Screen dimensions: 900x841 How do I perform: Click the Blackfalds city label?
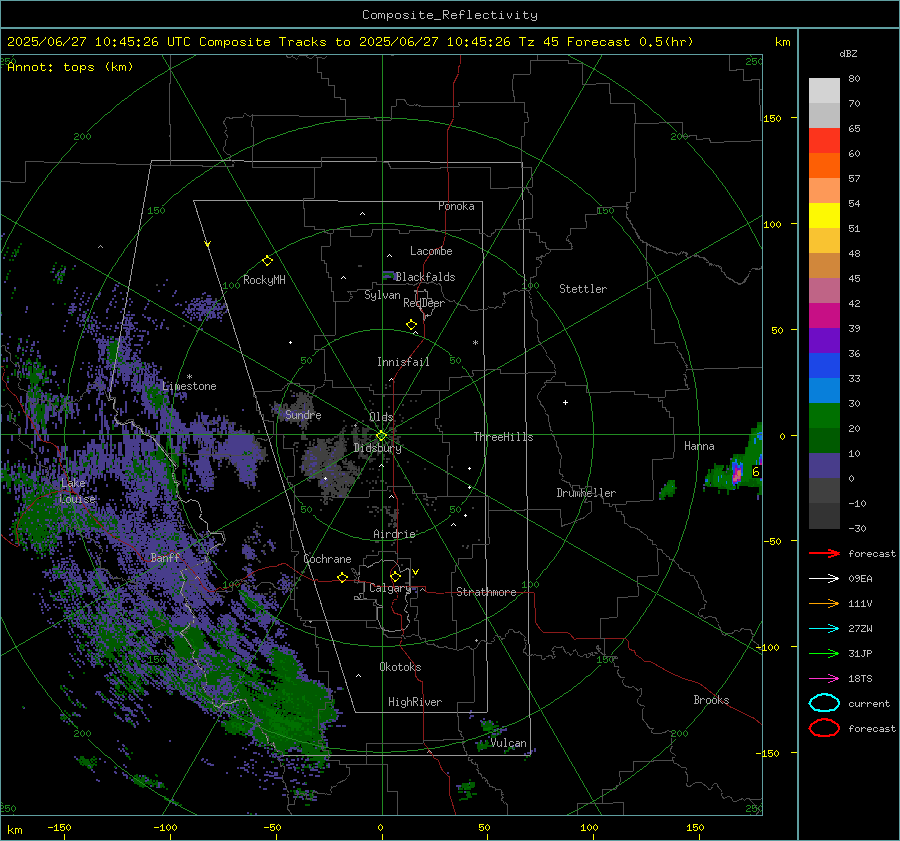tap(425, 277)
